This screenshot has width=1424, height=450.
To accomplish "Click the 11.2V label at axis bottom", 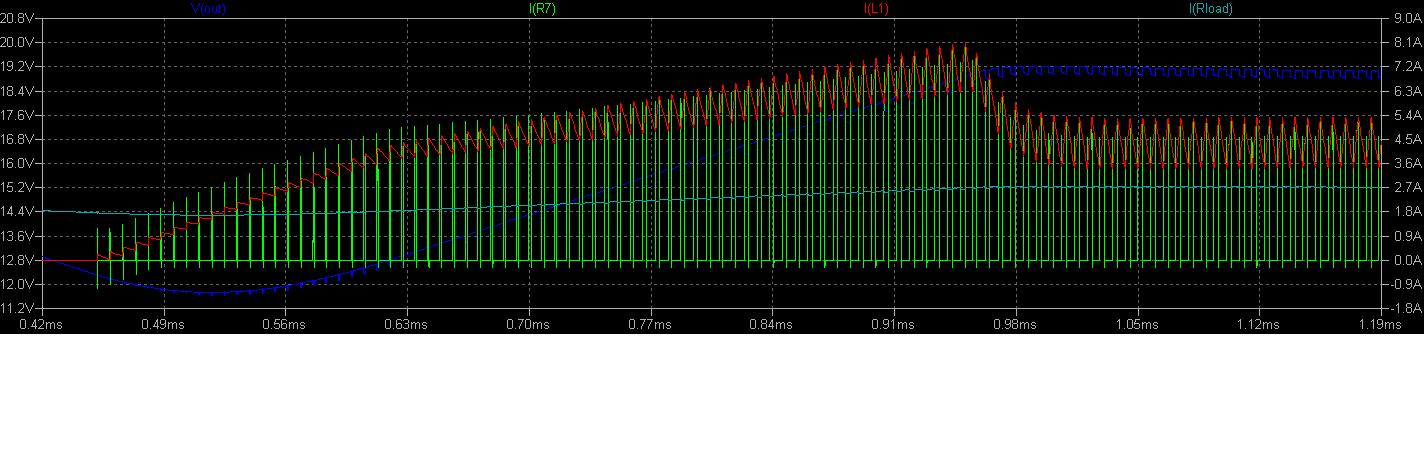I will (22, 308).
